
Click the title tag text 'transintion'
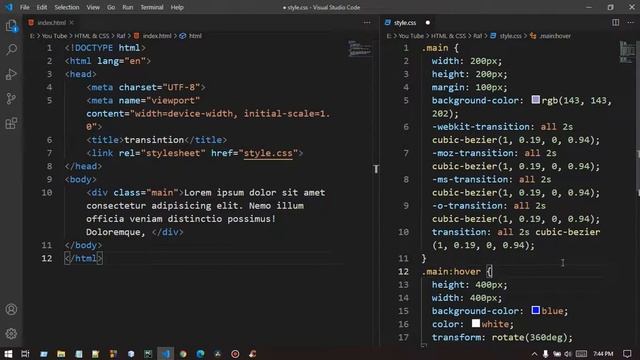click(154, 140)
